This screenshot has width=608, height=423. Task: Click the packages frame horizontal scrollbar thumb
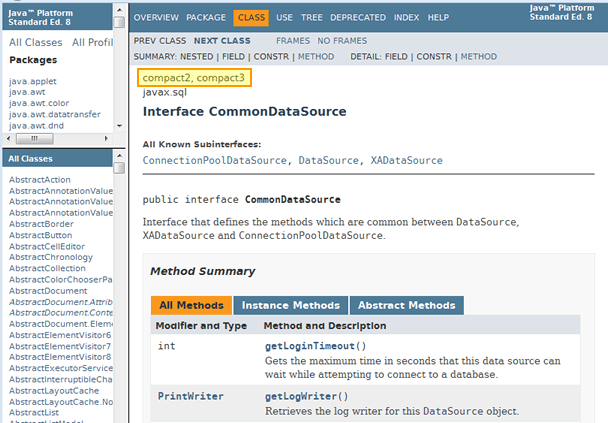(35, 138)
